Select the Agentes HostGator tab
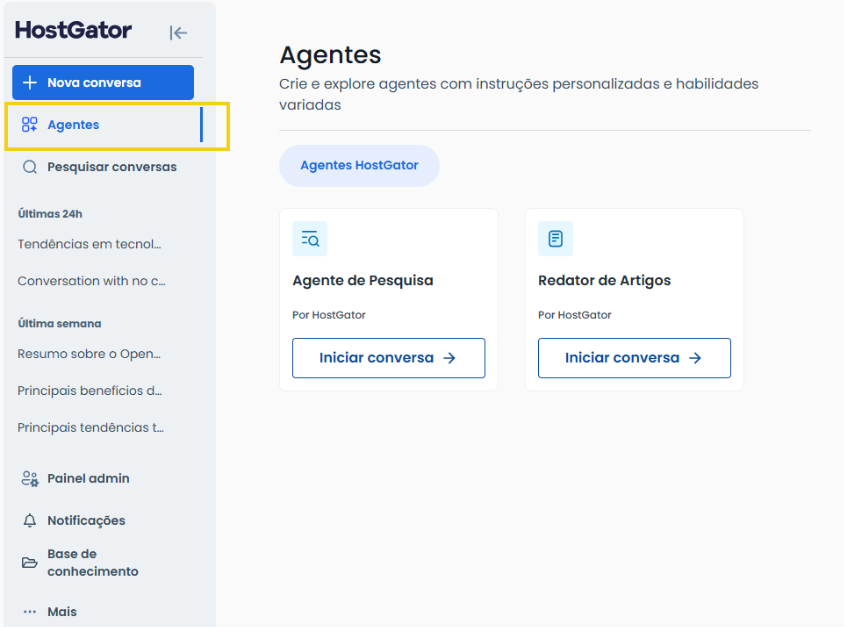 coord(359,166)
